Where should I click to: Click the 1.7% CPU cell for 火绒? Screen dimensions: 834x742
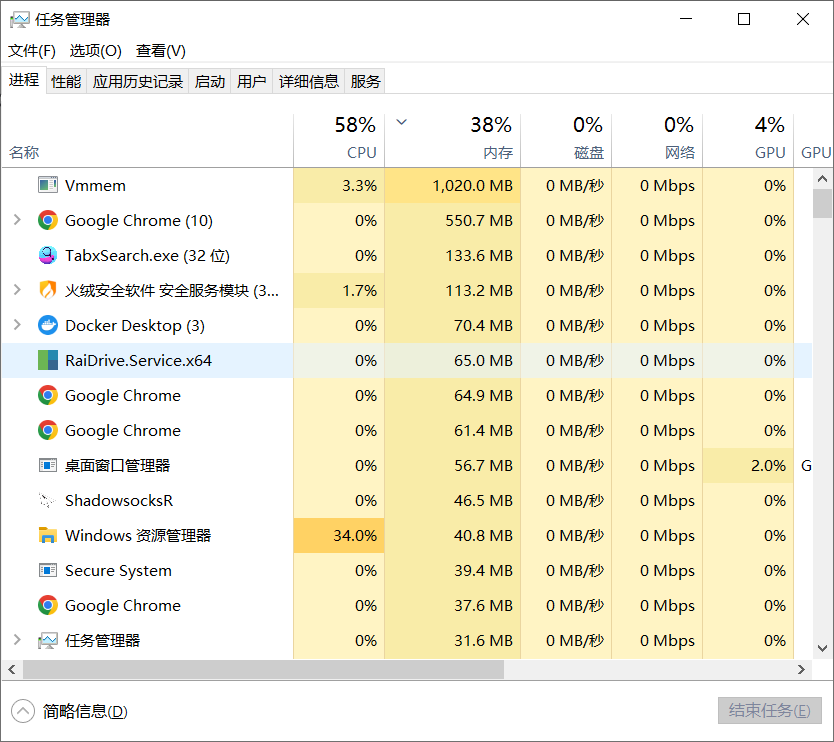tap(339, 290)
